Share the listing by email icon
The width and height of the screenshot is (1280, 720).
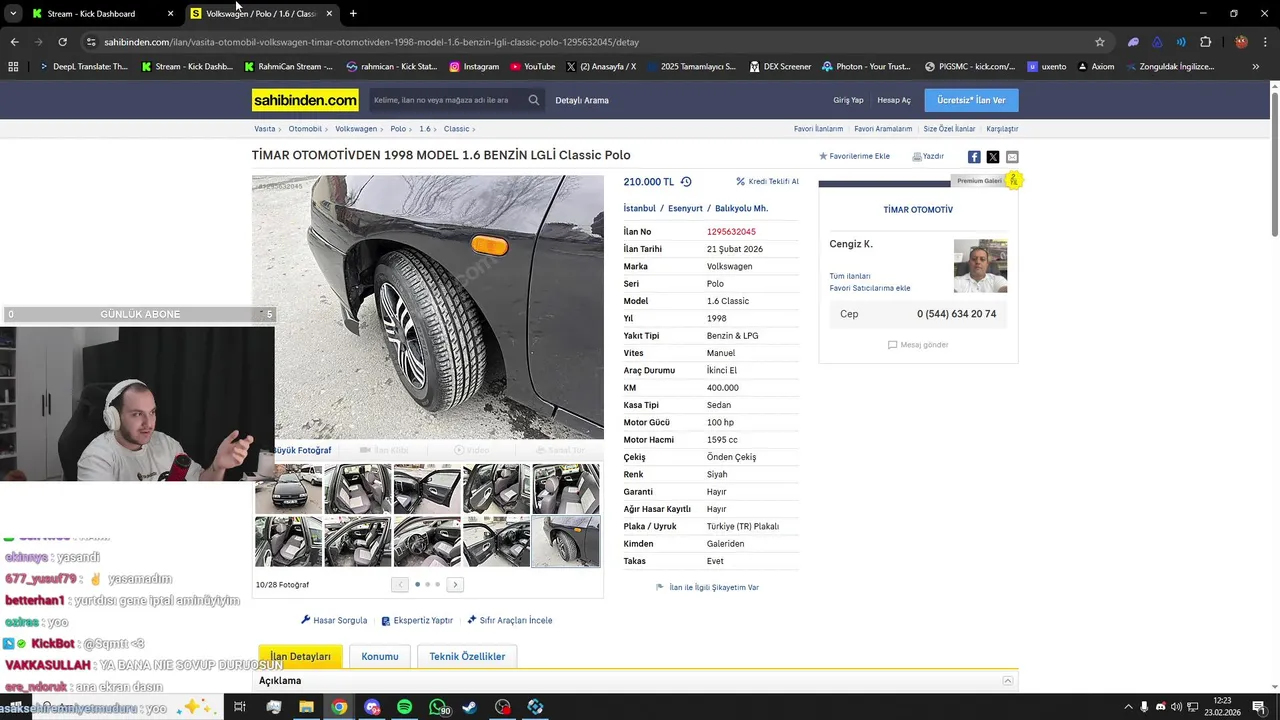tap(1012, 157)
